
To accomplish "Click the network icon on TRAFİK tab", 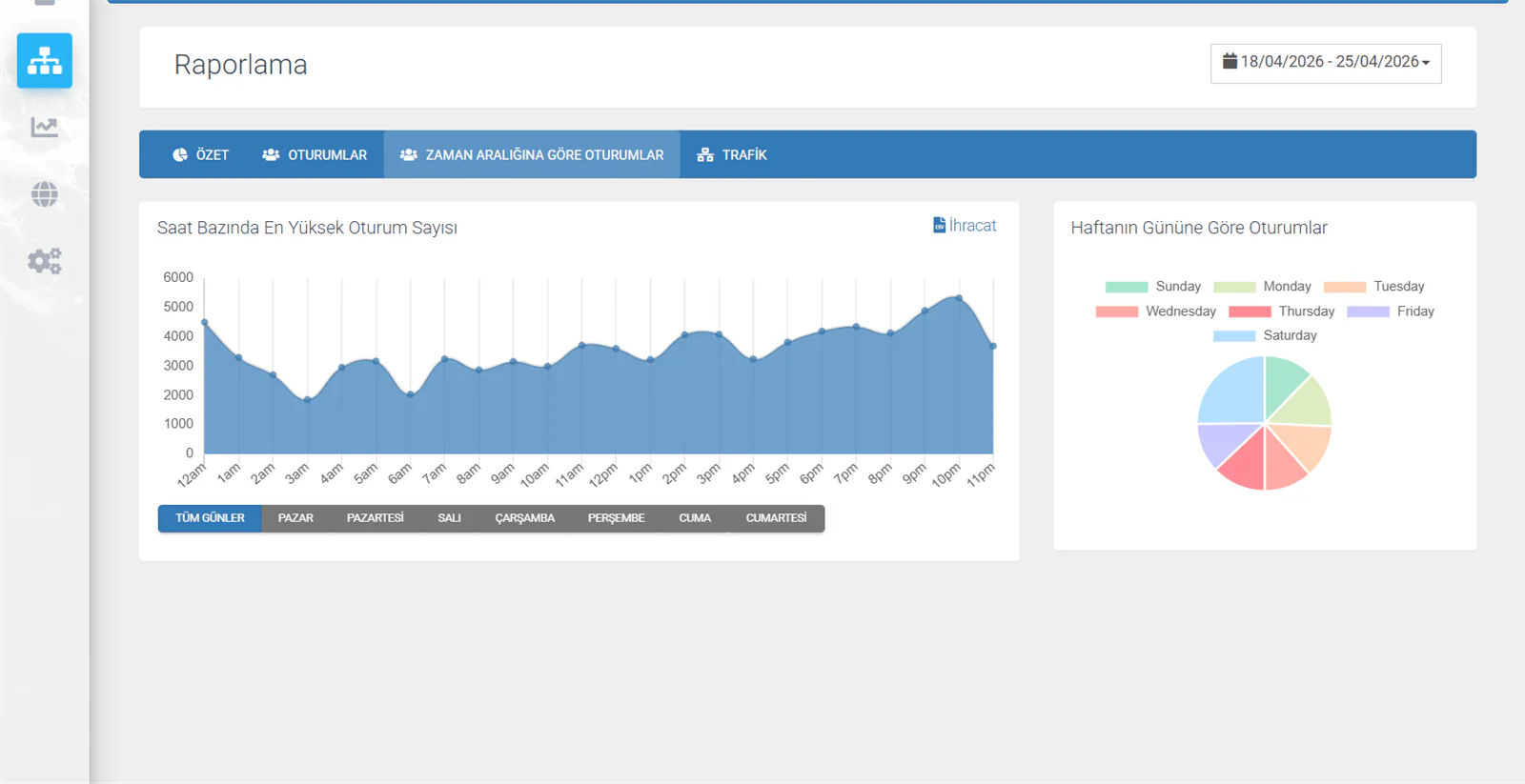I will click(705, 154).
